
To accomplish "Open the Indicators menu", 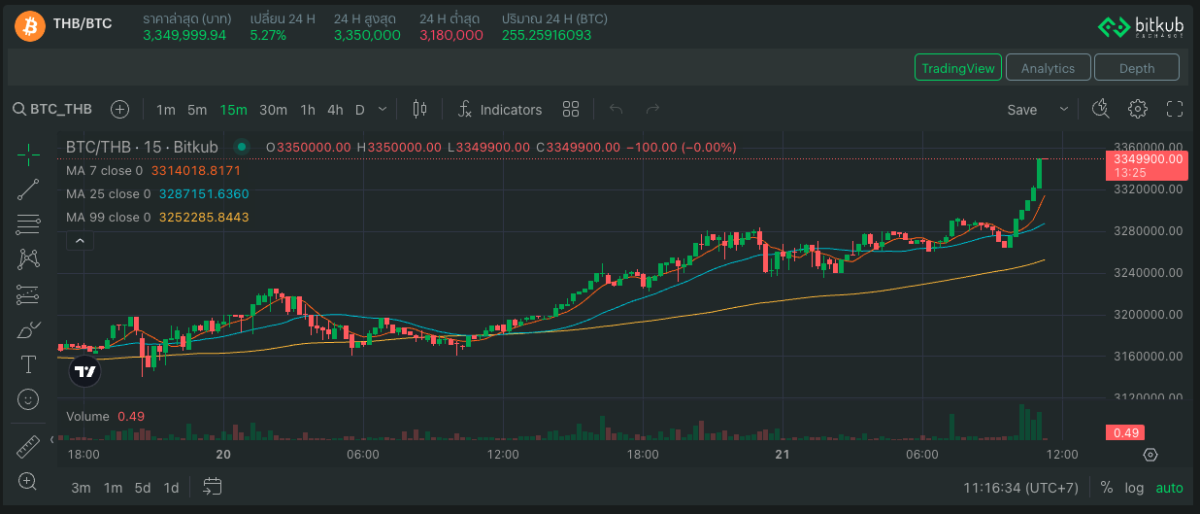I will (x=500, y=109).
